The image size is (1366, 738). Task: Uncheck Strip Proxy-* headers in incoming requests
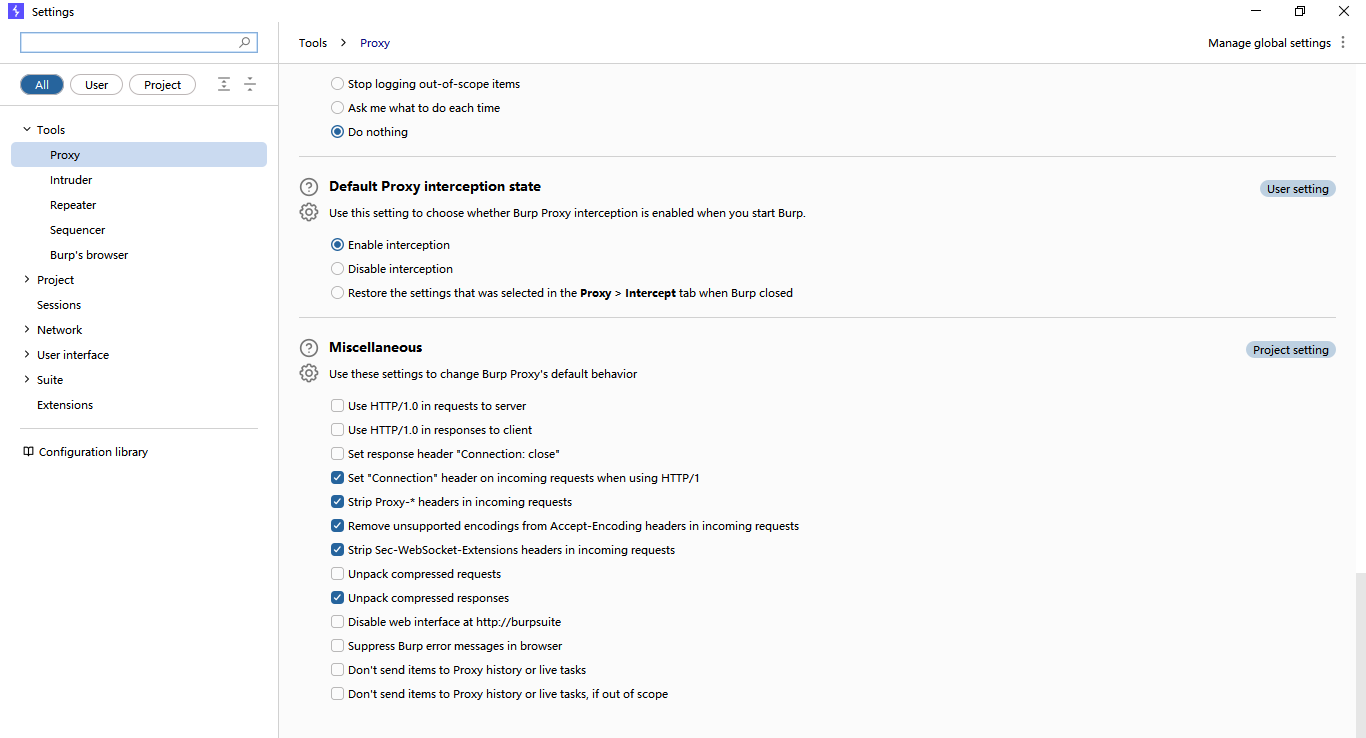click(x=337, y=502)
